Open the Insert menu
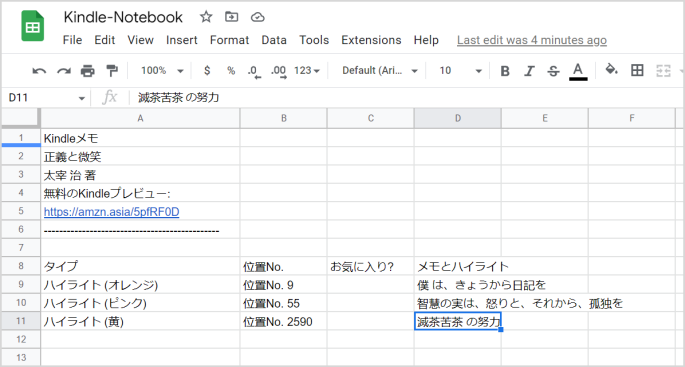The height and width of the screenshot is (367, 685). 182,40
